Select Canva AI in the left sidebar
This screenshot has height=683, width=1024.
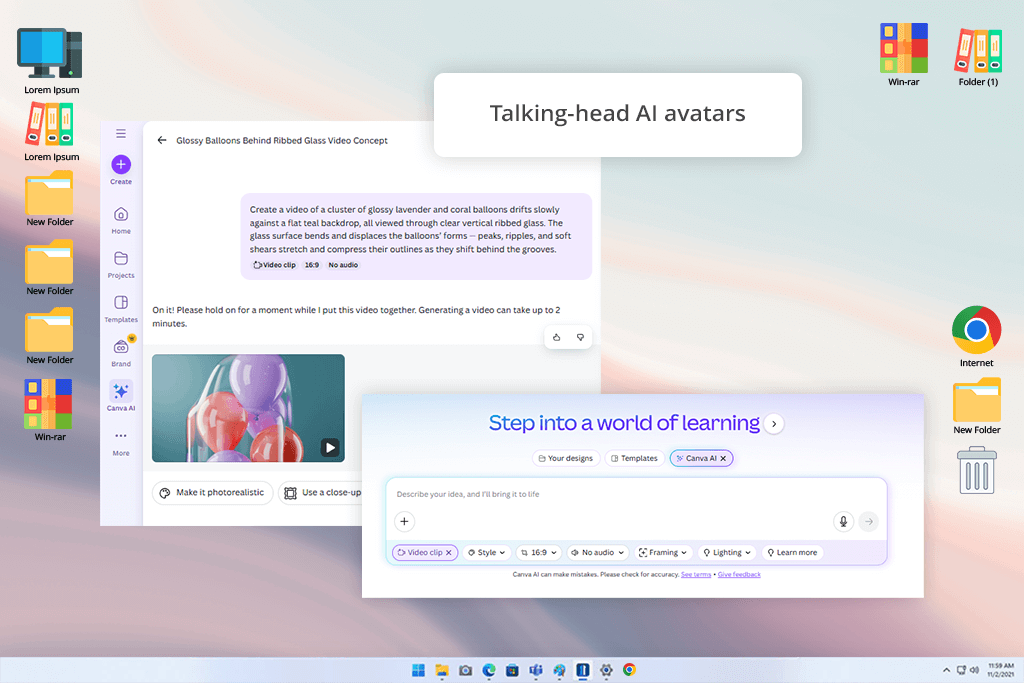click(x=121, y=396)
